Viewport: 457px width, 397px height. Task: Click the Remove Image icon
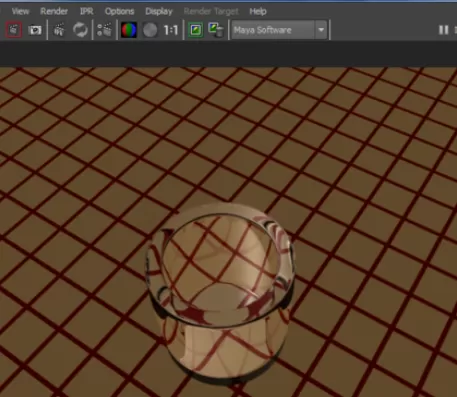[x=216, y=30]
